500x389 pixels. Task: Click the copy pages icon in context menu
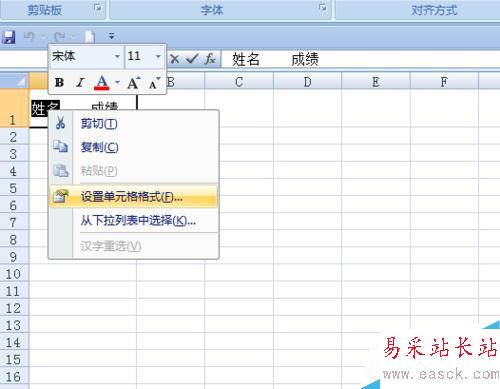tap(61, 147)
